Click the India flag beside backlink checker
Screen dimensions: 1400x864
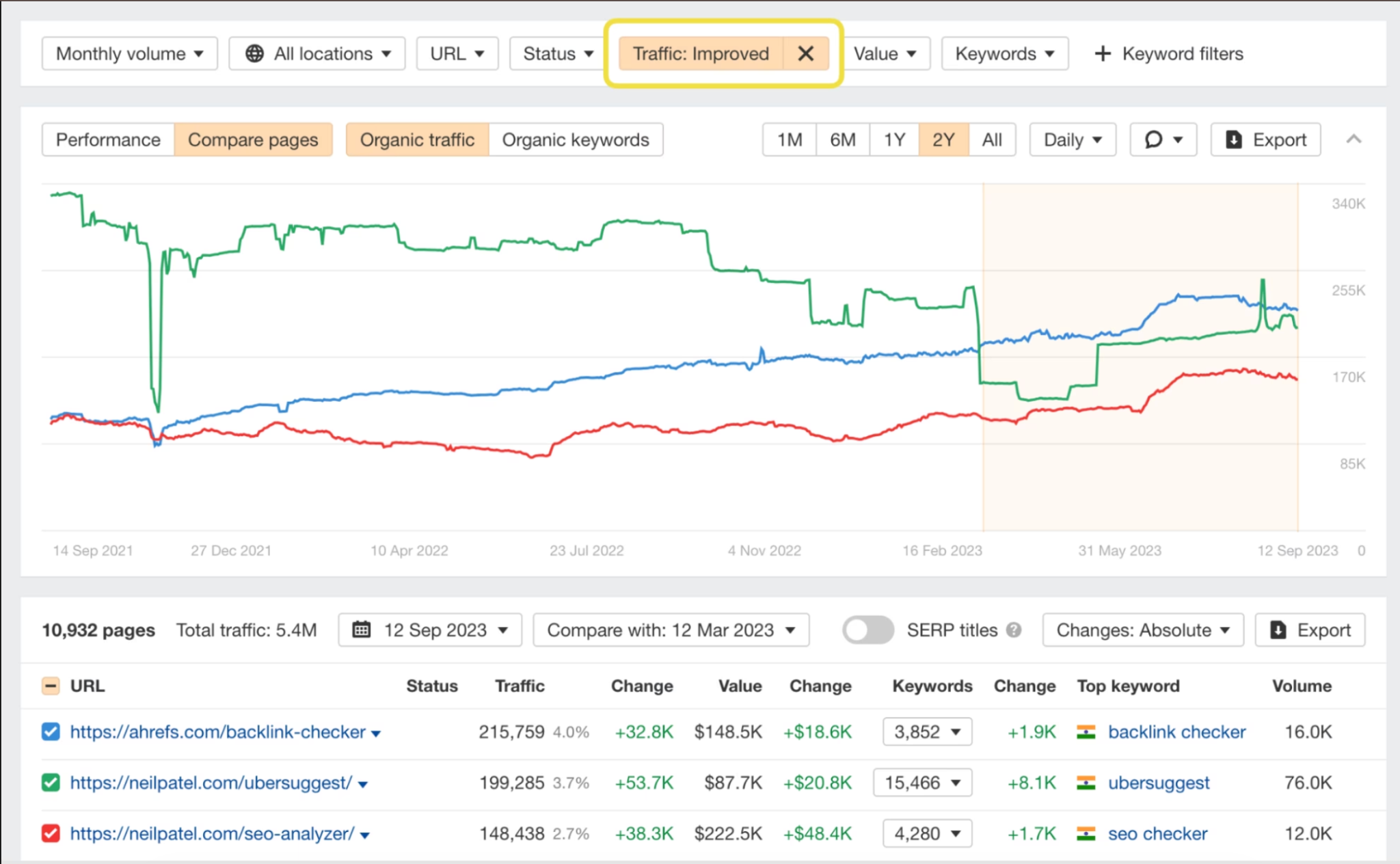tap(1086, 731)
